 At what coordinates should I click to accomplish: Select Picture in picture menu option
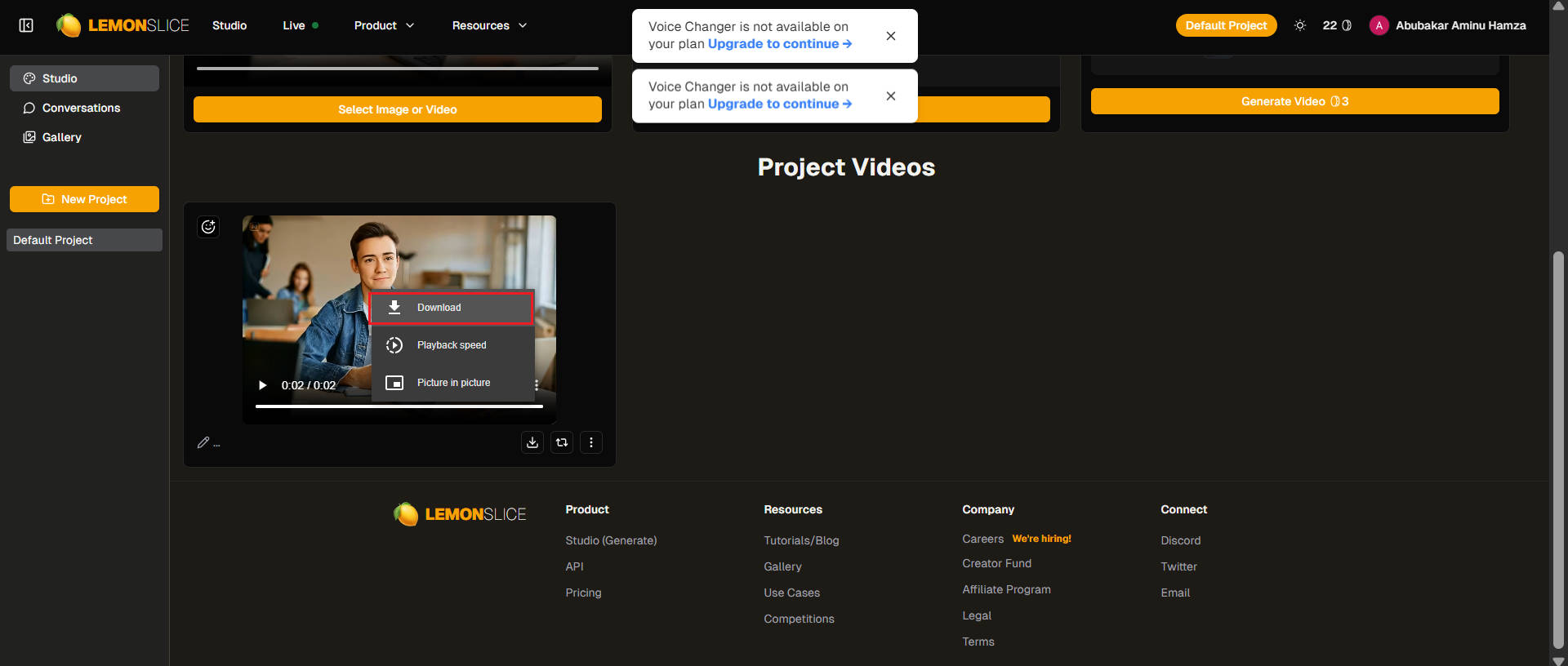coord(452,383)
